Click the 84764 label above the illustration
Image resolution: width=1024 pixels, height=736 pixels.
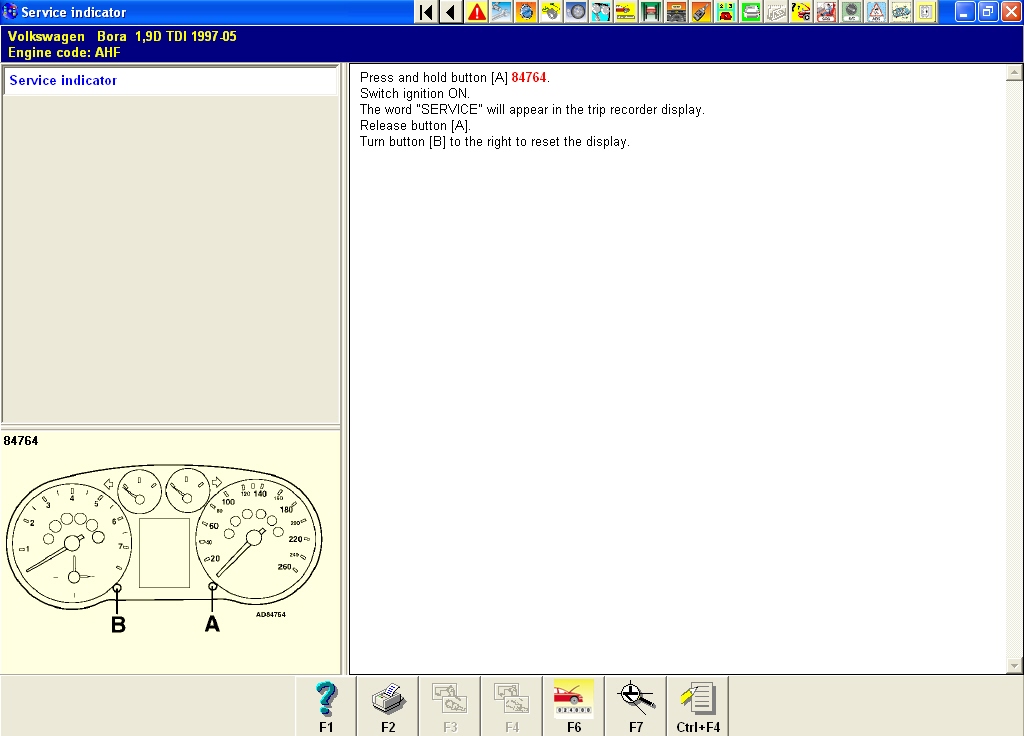pos(21,441)
